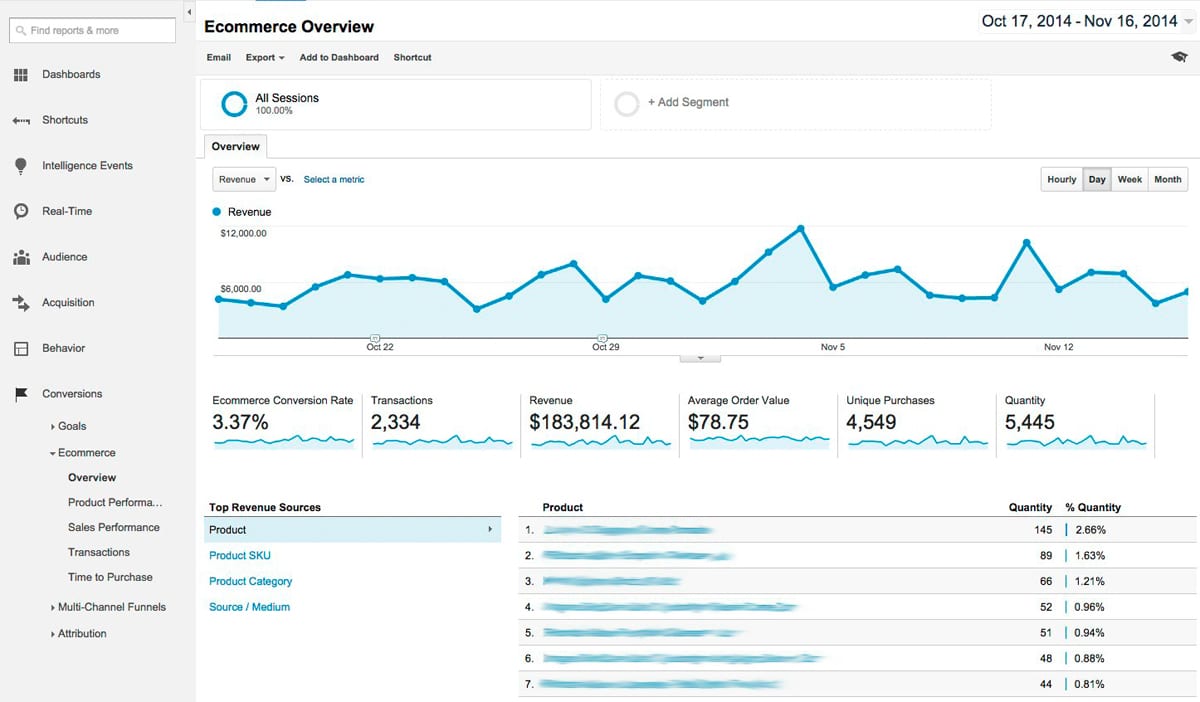1200x702 pixels.
Task: Open the Audience section icon
Action: pos(22,257)
